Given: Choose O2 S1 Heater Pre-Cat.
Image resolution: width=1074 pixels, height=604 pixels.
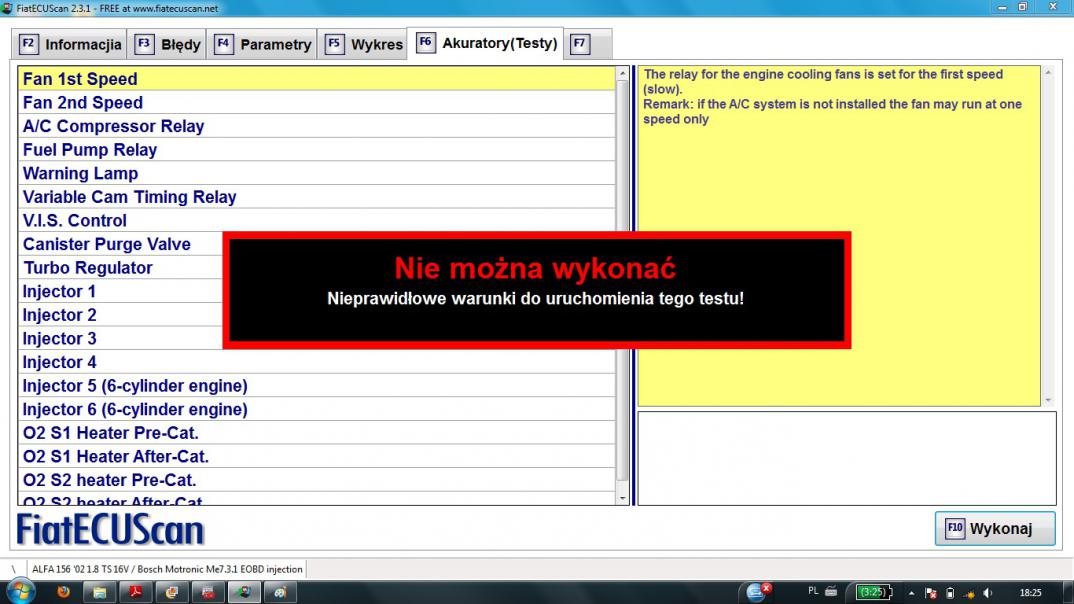Looking at the screenshot, I should pyautogui.click(x=316, y=433).
